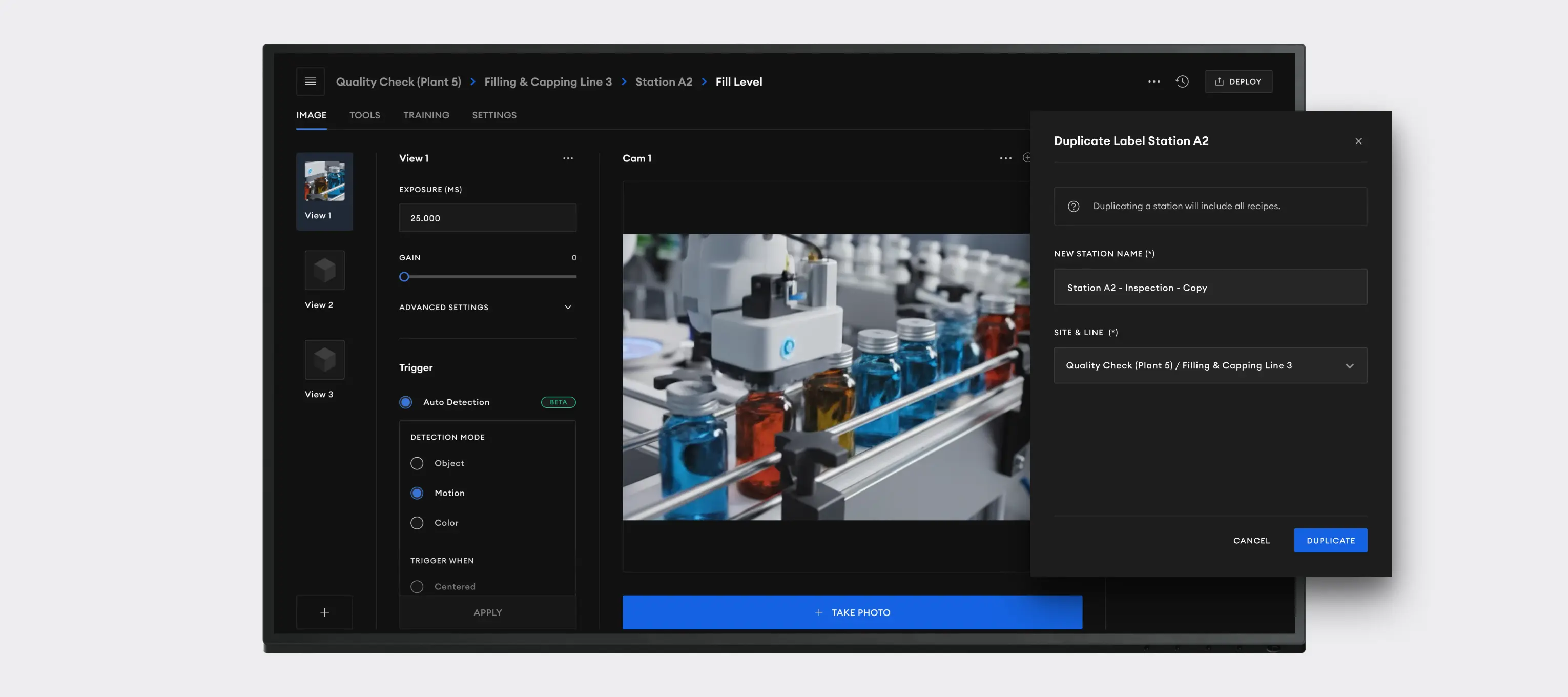Image resolution: width=1568 pixels, height=697 pixels.
Task: Open the hamburger navigation menu
Action: (311, 81)
